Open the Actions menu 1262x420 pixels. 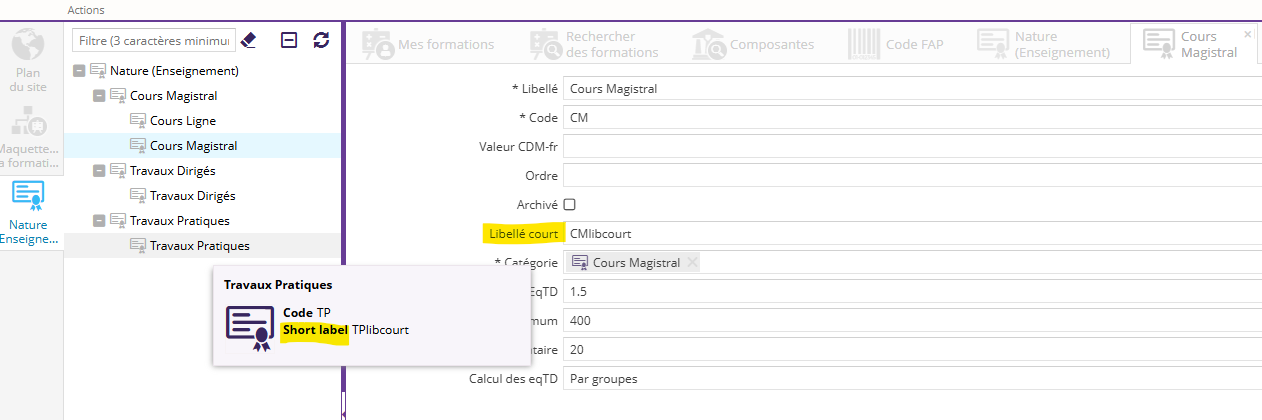[85, 9]
